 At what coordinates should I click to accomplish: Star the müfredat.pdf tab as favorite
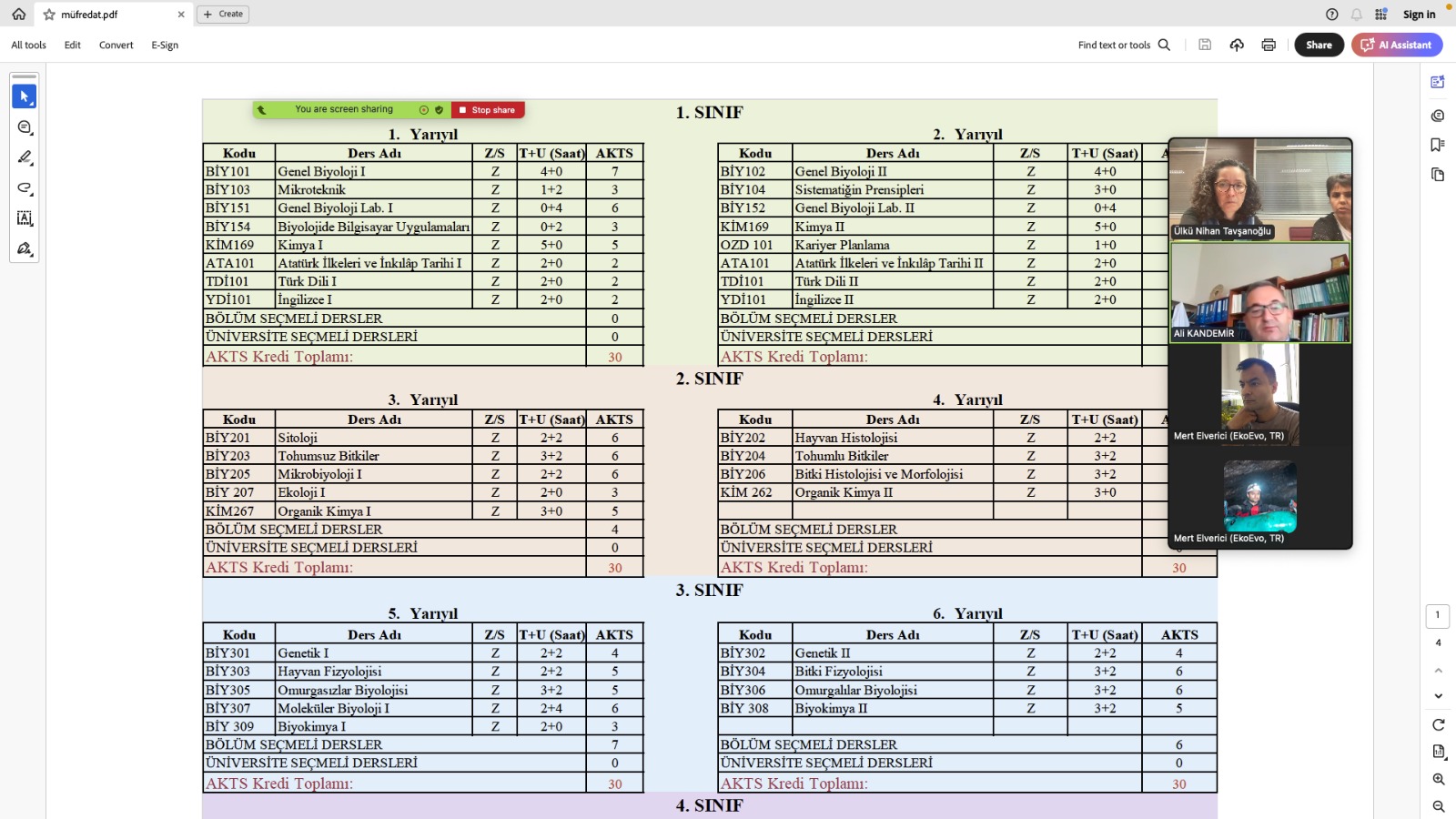click(49, 15)
